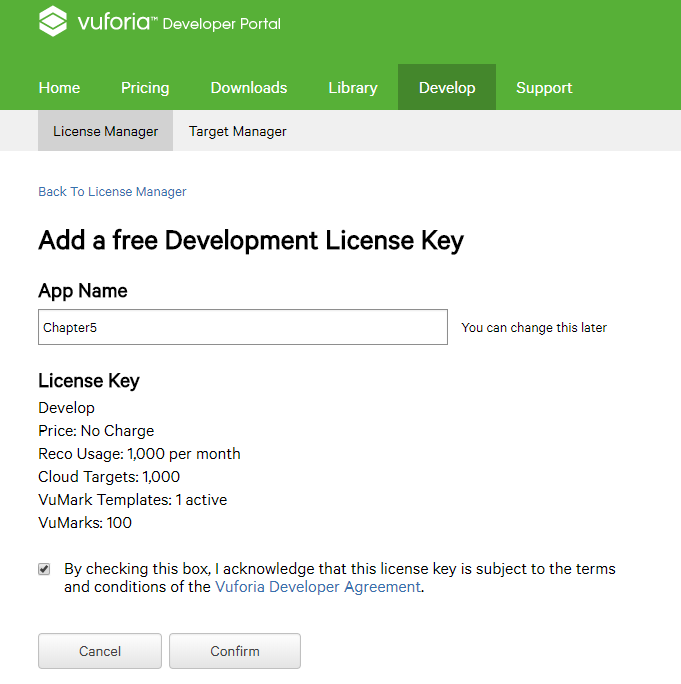
Task: Click the Developer Portal header text
Action: pos(222,24)
